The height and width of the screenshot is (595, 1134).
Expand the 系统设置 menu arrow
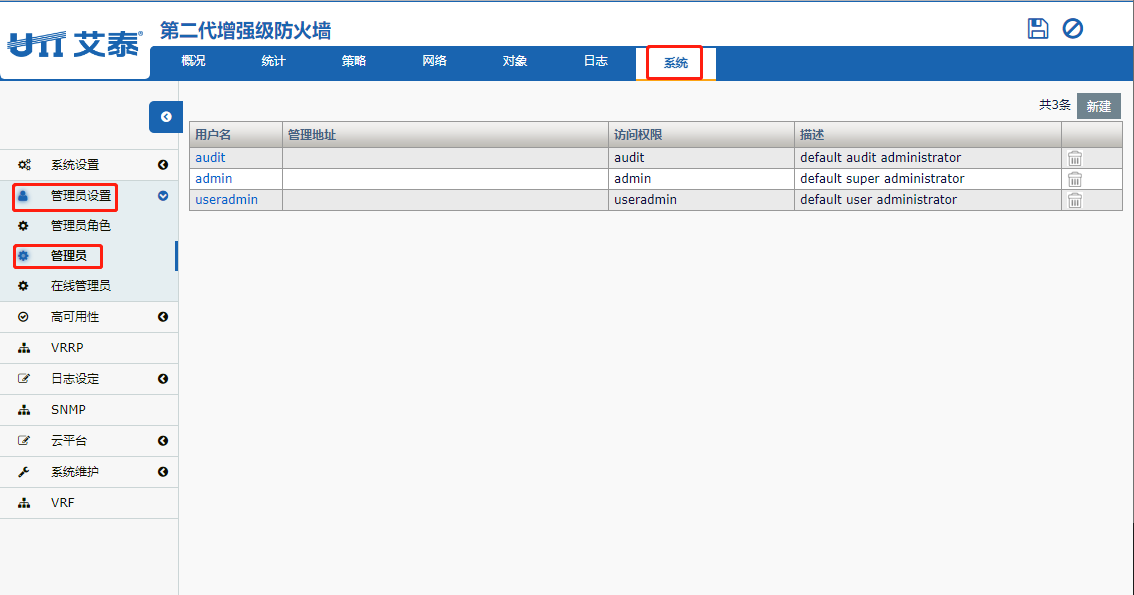163,165
